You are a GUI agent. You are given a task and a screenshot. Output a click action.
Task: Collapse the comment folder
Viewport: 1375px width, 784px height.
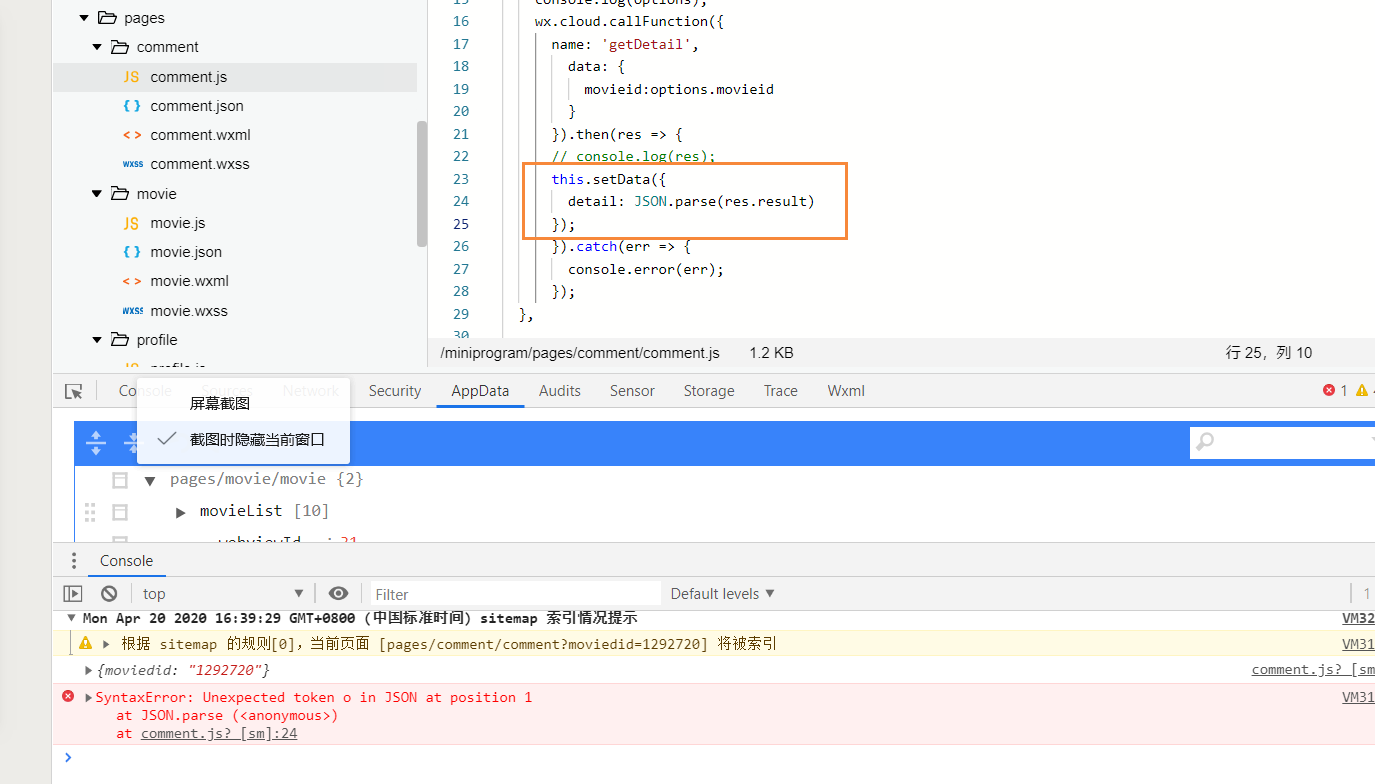click(97, 47)
